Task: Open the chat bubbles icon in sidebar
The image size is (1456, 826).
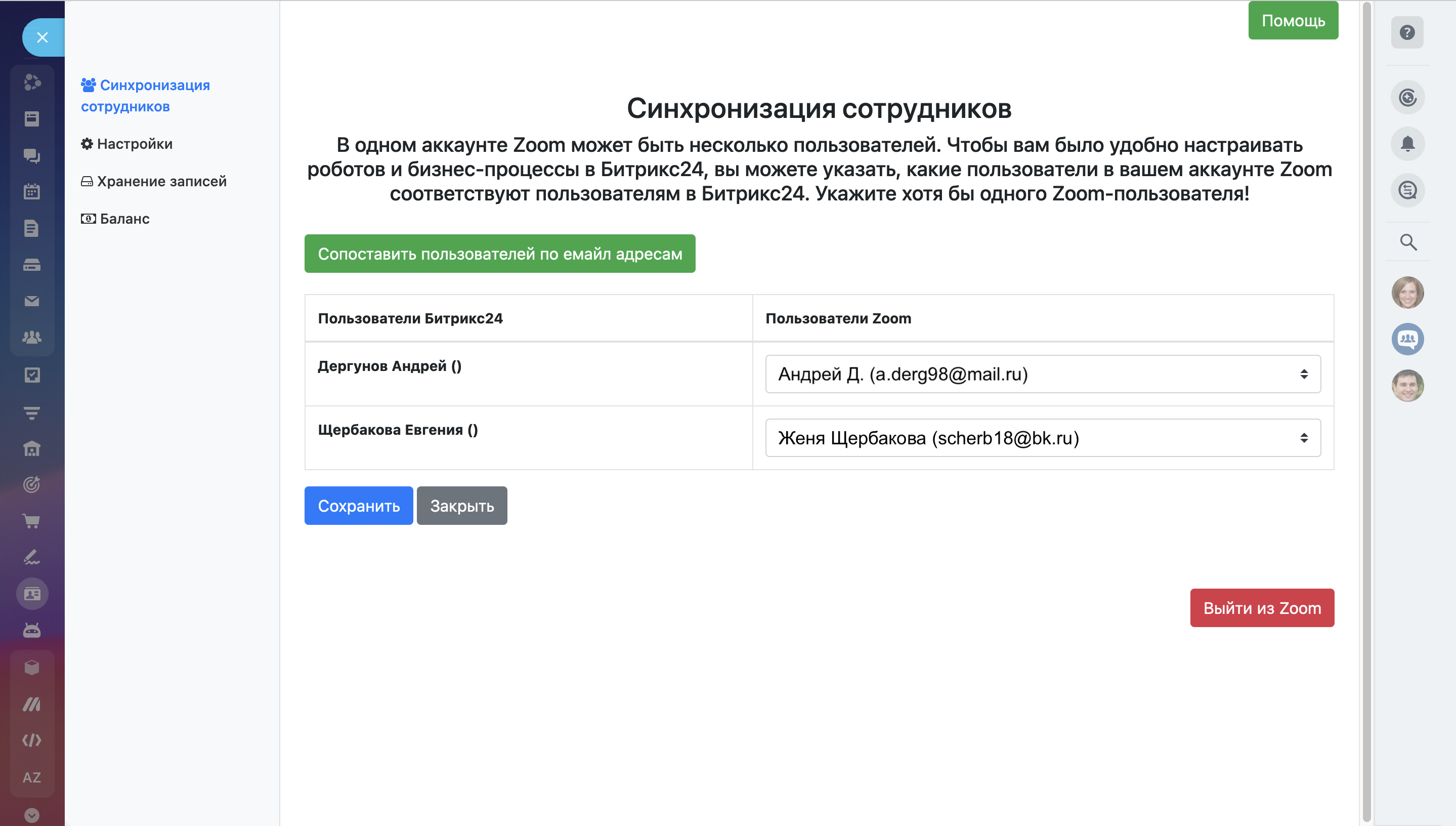Action: 32,155
